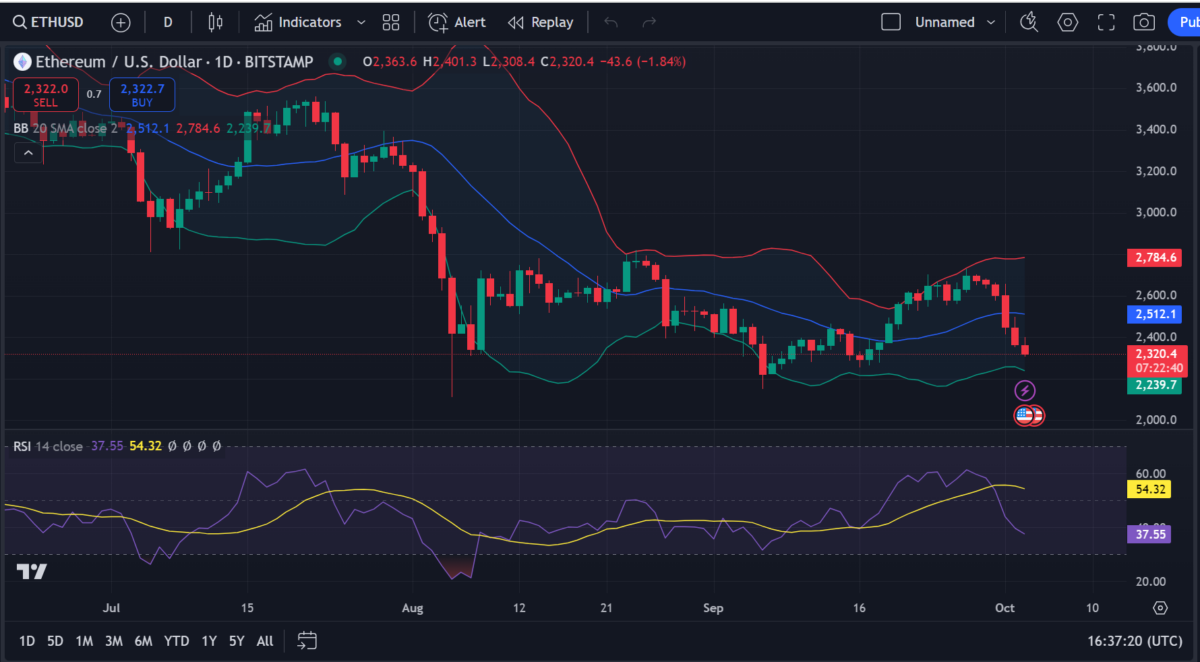
Task: Change the D timeframe interval
Action: pos(168,22)
